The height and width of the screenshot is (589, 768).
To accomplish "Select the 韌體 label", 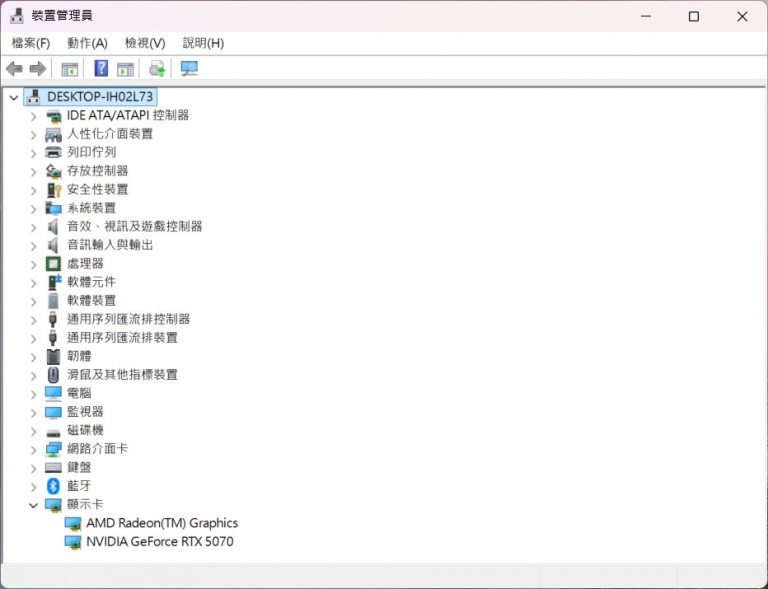I will (79, 356).
